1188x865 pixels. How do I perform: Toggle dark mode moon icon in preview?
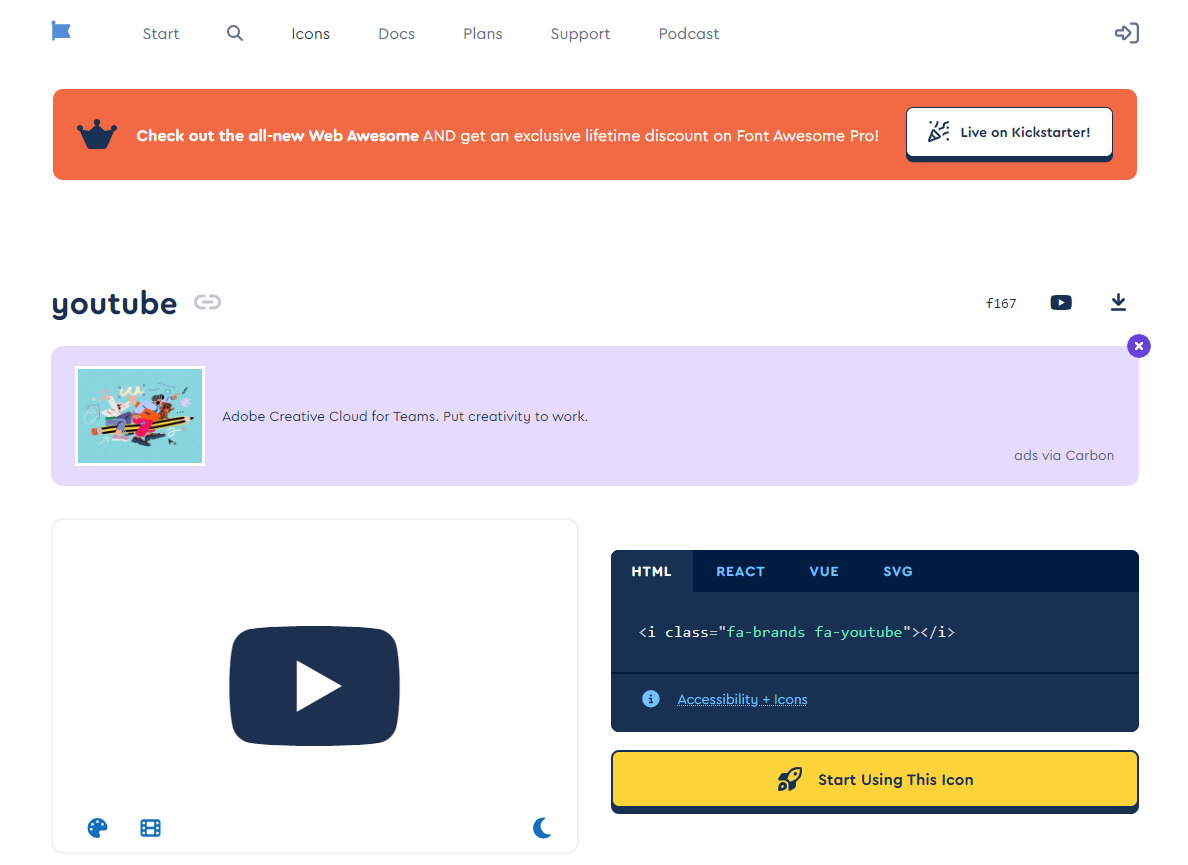coord(542,828)
